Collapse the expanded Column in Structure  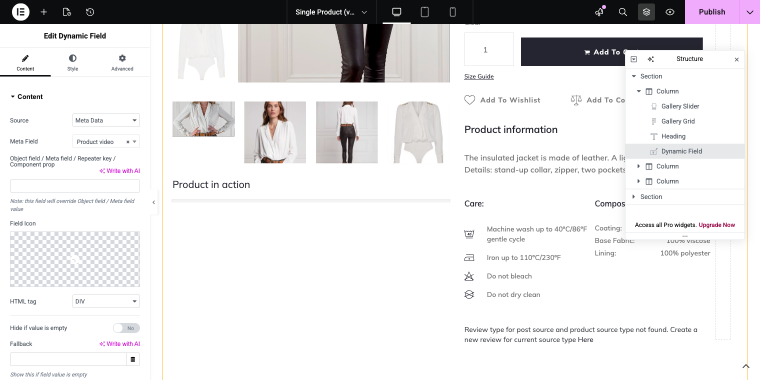[639, 91]
